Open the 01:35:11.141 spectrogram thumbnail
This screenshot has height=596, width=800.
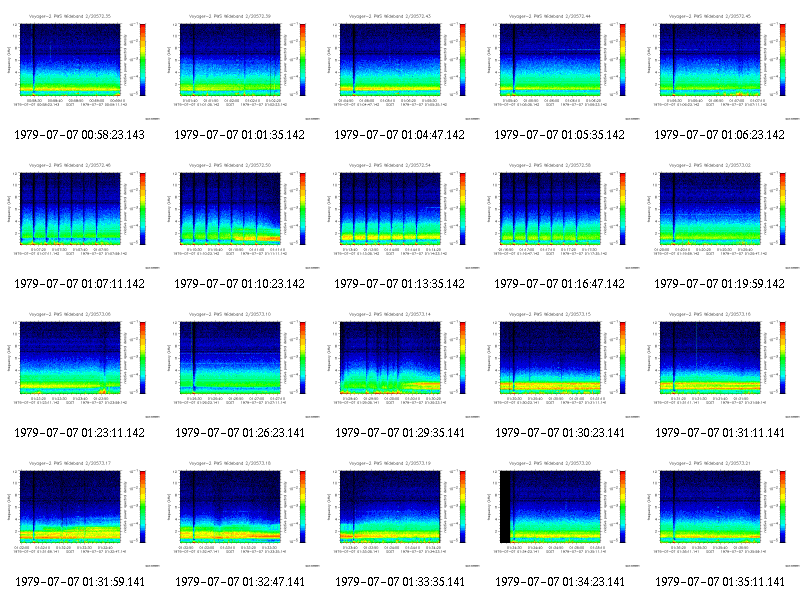click(720, 512)
